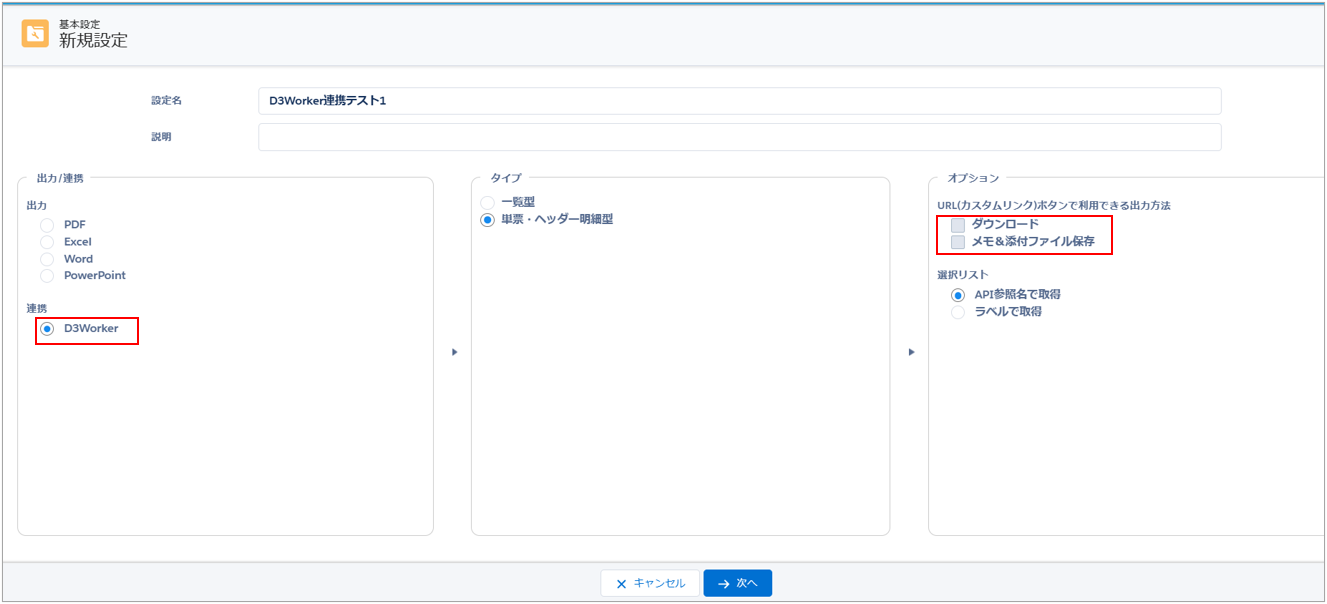Choose PowerPoint as the output format

pyautogui.click(x=47, y=275)
